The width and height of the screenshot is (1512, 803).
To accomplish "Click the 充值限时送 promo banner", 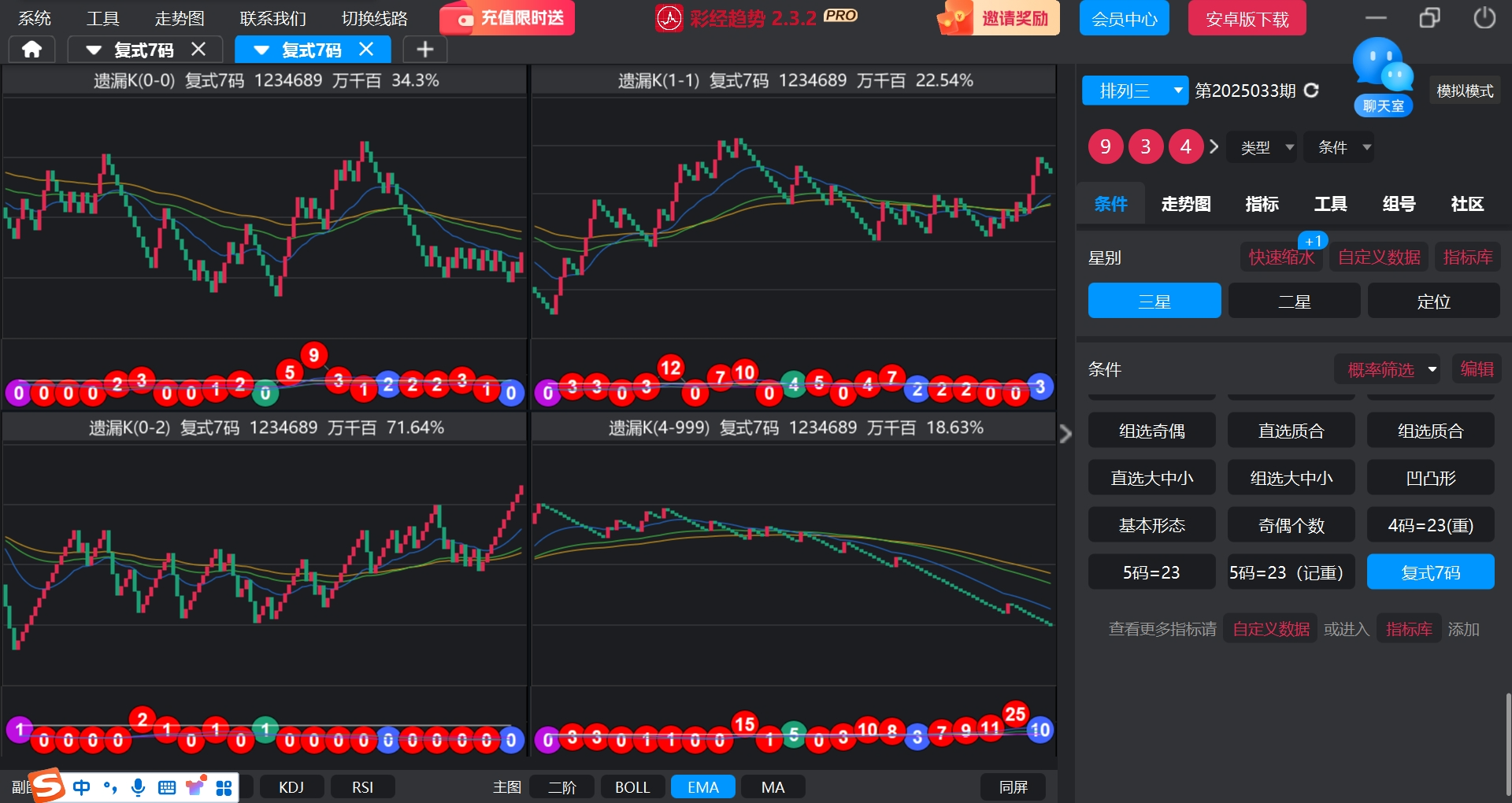I will pyautogui.click(x=507, y=18).
